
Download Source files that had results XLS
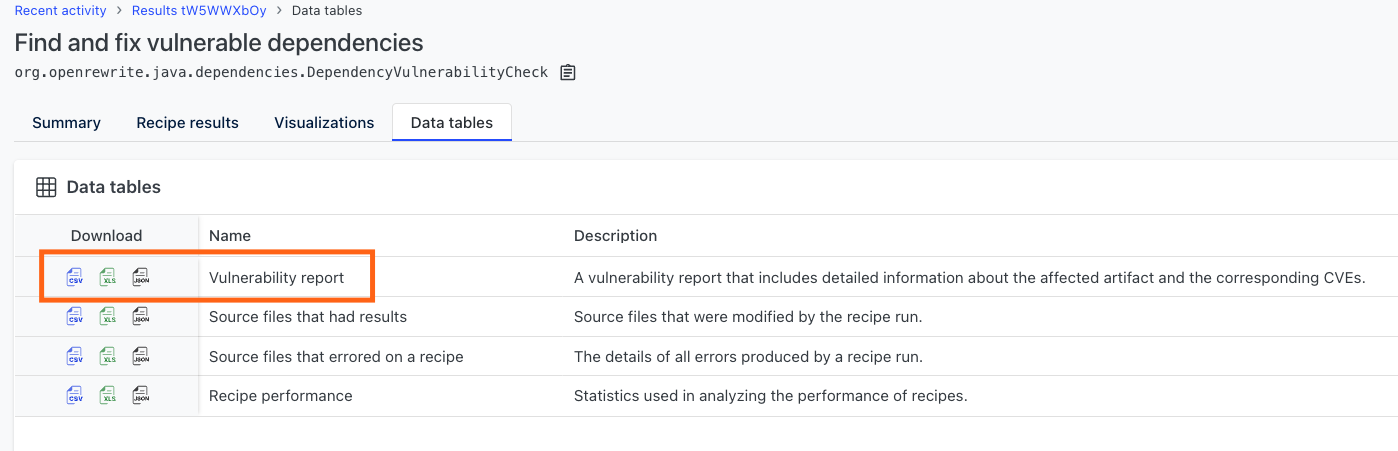(108, 317)
